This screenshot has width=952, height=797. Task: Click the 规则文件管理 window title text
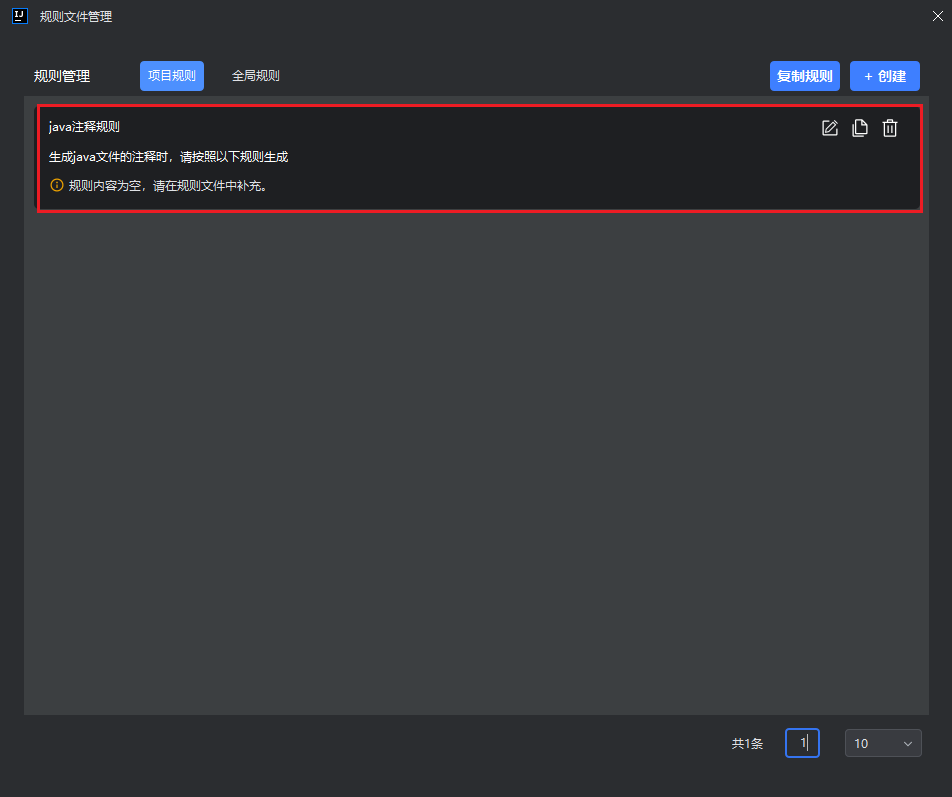[x=76, y=16]
